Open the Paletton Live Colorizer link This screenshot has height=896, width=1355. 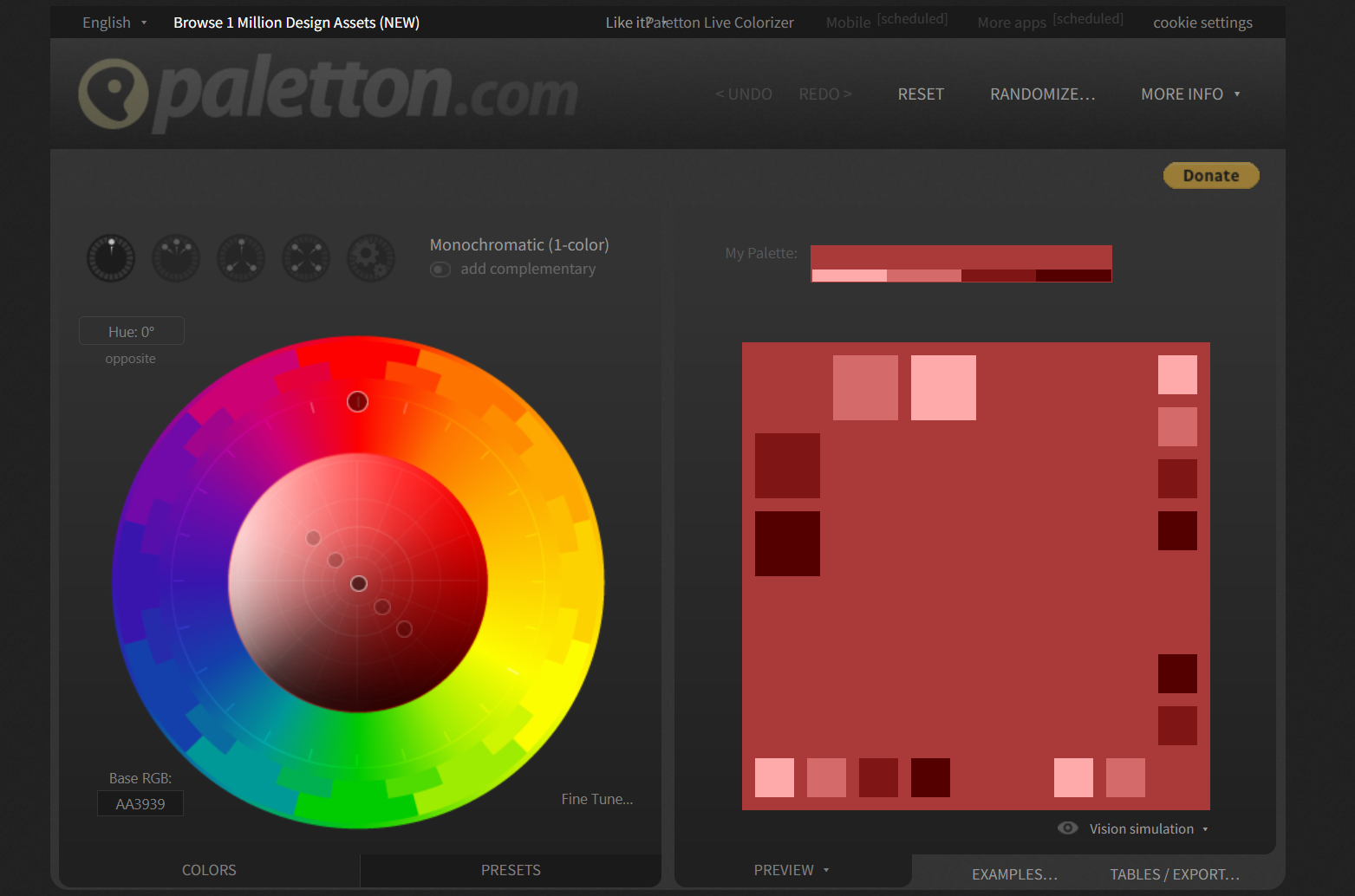tap(720, 23)
